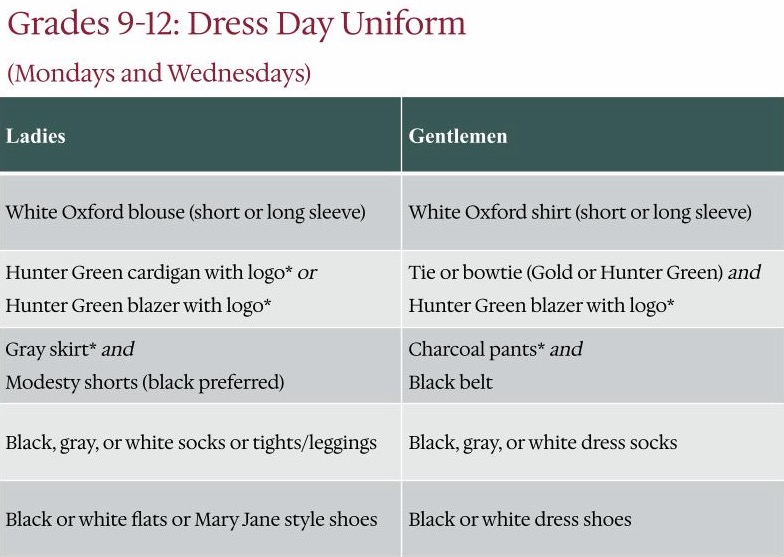Viewport: 784px width, 557px height.
Task: Click the Charcoal pants text
Action: click(476, 350)
